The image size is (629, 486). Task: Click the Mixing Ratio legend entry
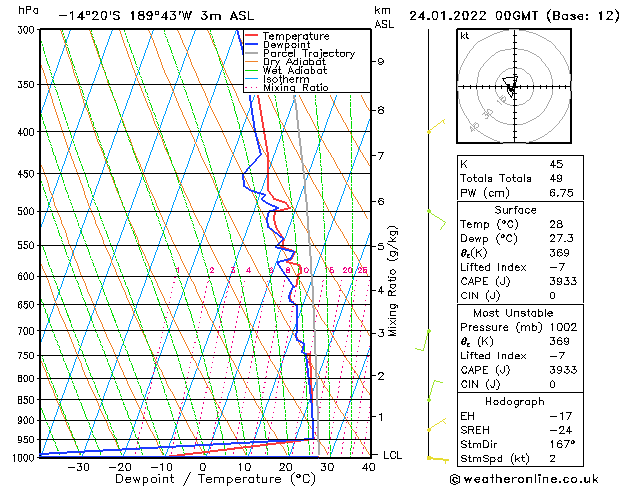coord(286,88)
